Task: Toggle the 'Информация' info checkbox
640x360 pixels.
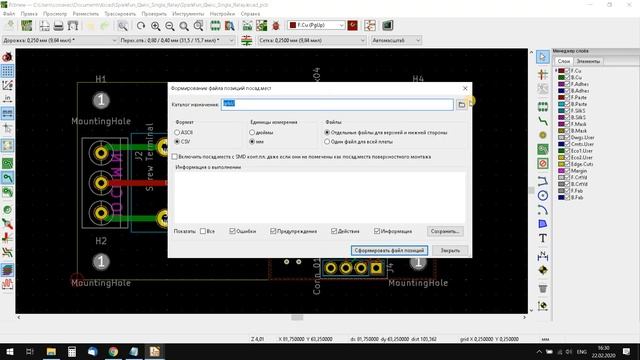Action: coord(377,231)
